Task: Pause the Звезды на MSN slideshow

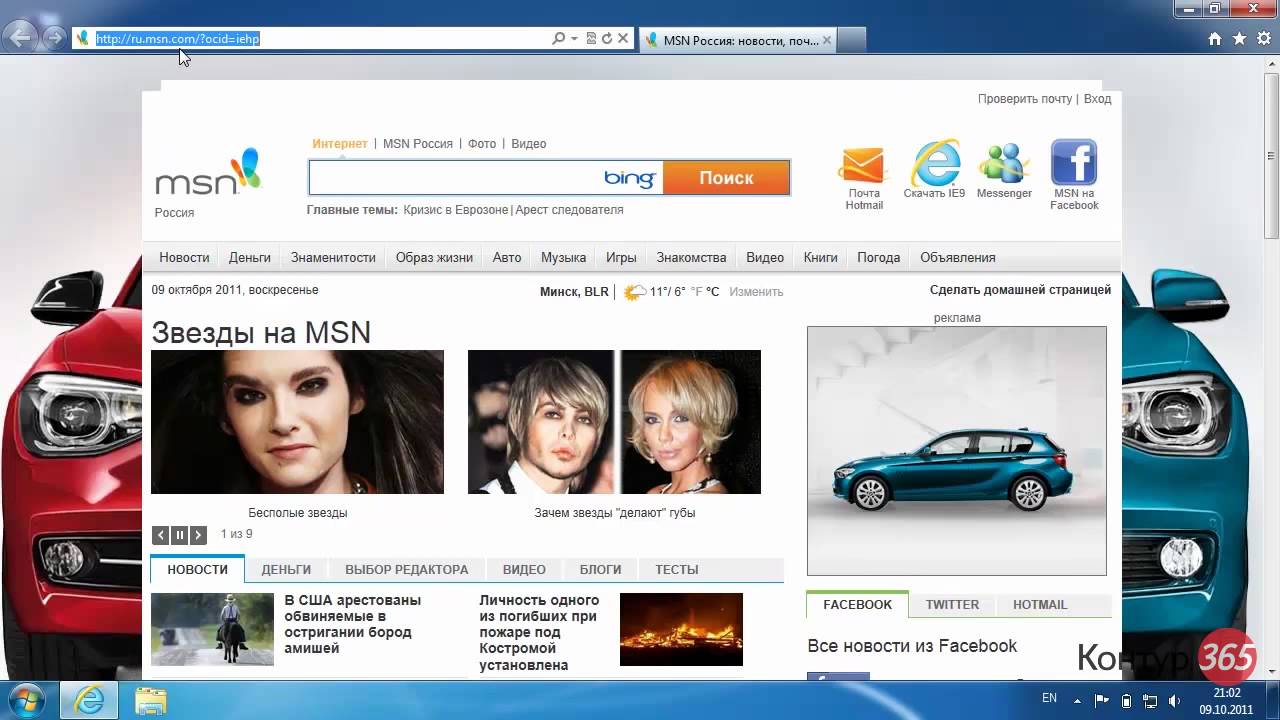Action: click(x=180, y=535)
